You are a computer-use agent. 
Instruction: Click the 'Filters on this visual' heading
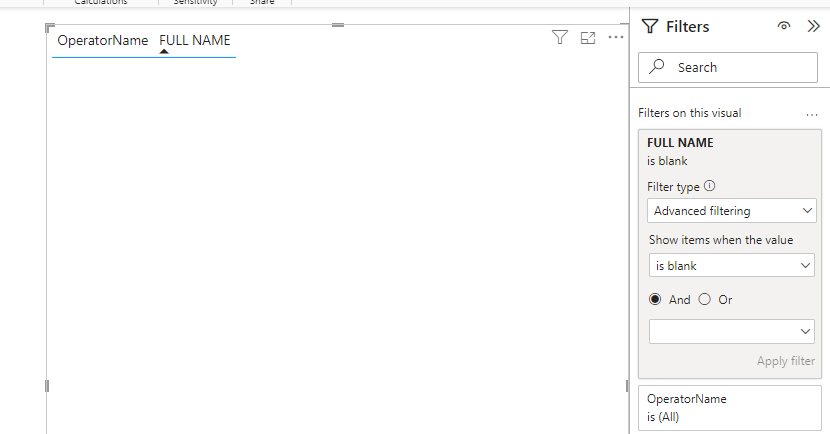[x=690, y=113]
